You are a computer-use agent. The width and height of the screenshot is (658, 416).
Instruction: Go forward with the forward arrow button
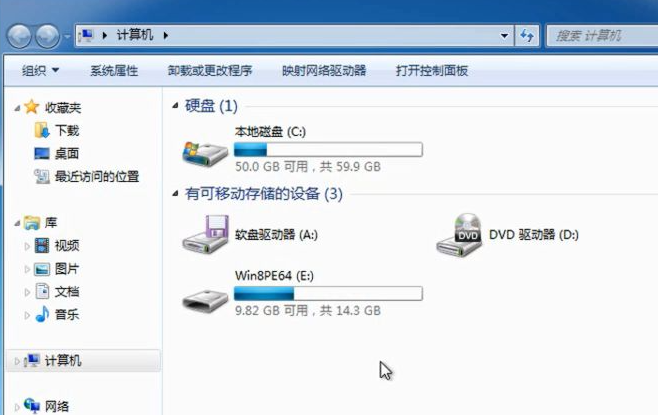click(x=47, y=36)
